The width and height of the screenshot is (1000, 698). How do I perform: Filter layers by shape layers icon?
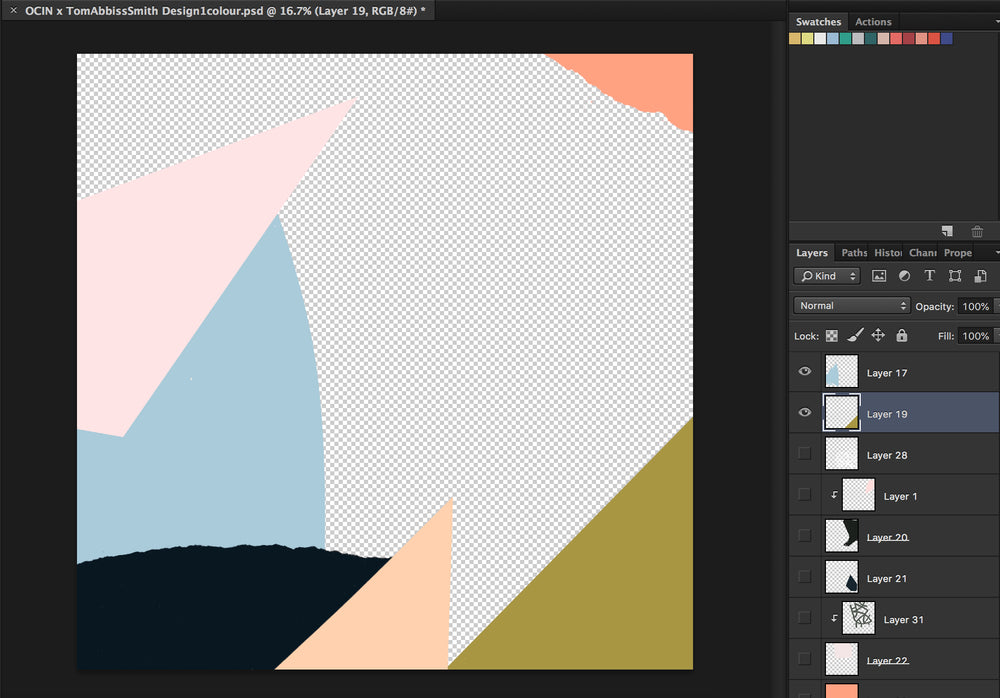(x=955, y=276)
